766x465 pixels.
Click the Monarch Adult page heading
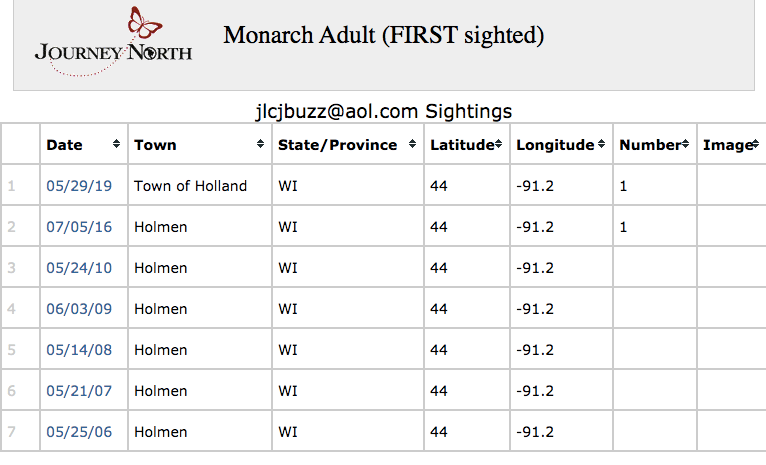pos(383,36)
